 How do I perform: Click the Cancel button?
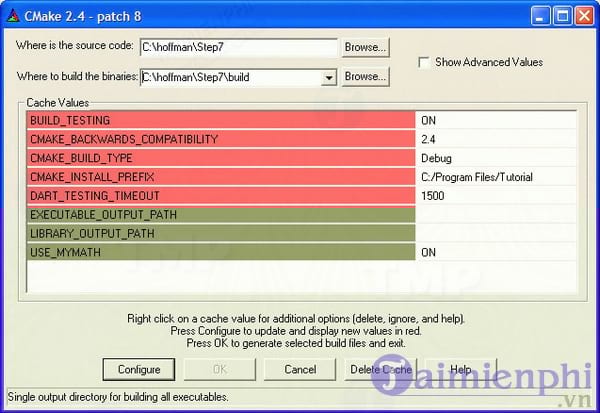tap(299, 369)
